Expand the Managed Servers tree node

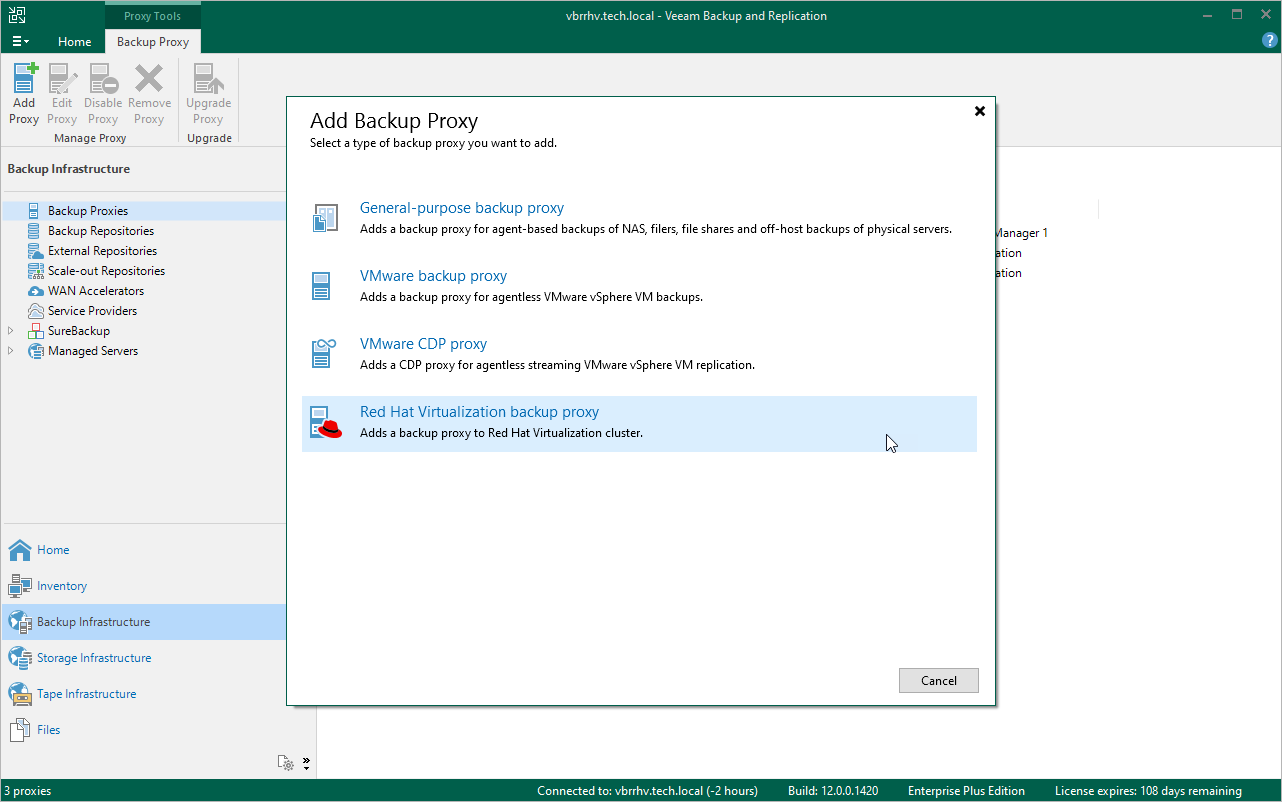pyautogui.click(x=11, y=351)
